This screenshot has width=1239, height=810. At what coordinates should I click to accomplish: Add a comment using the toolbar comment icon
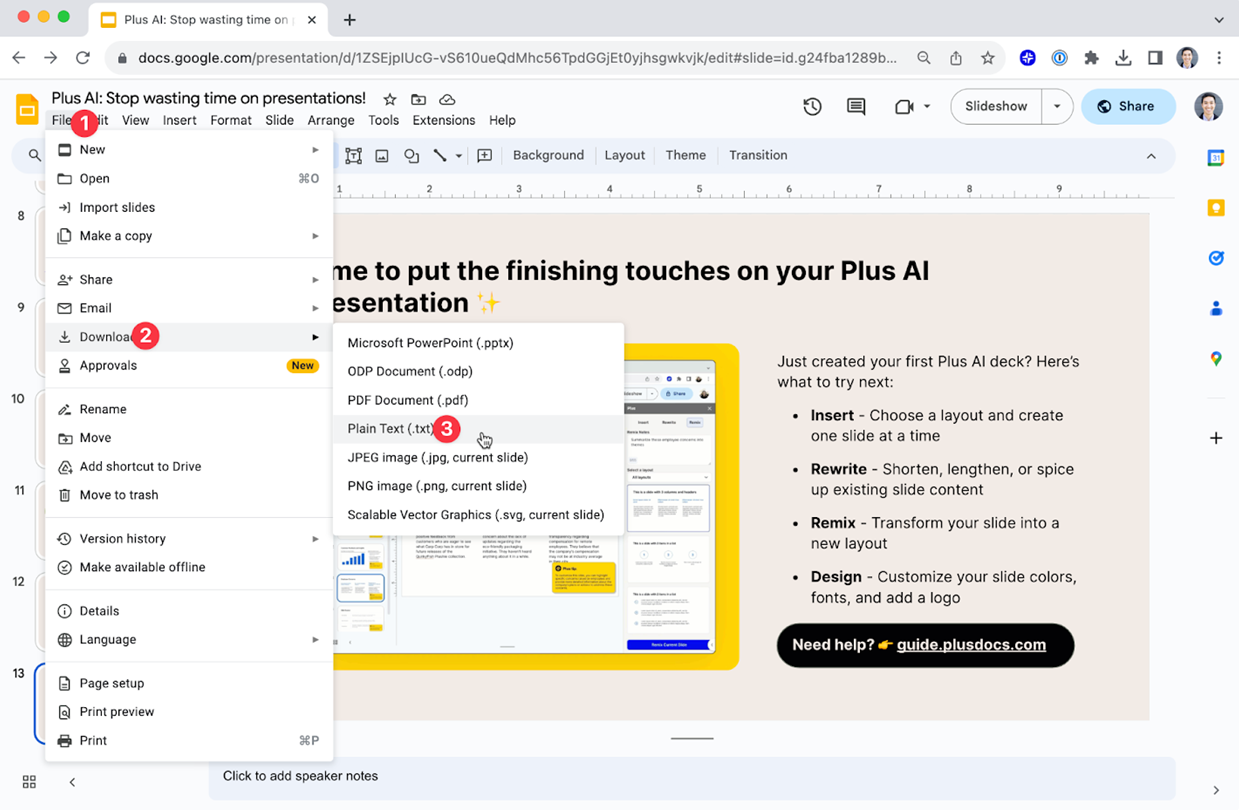pos(856,105)
